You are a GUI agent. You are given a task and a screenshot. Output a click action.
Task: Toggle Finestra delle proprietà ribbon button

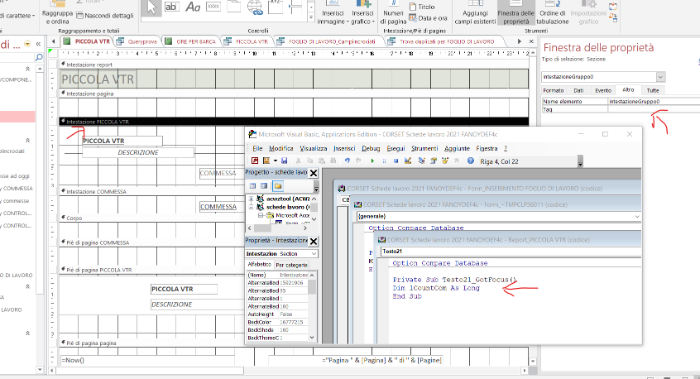point(516,13)
